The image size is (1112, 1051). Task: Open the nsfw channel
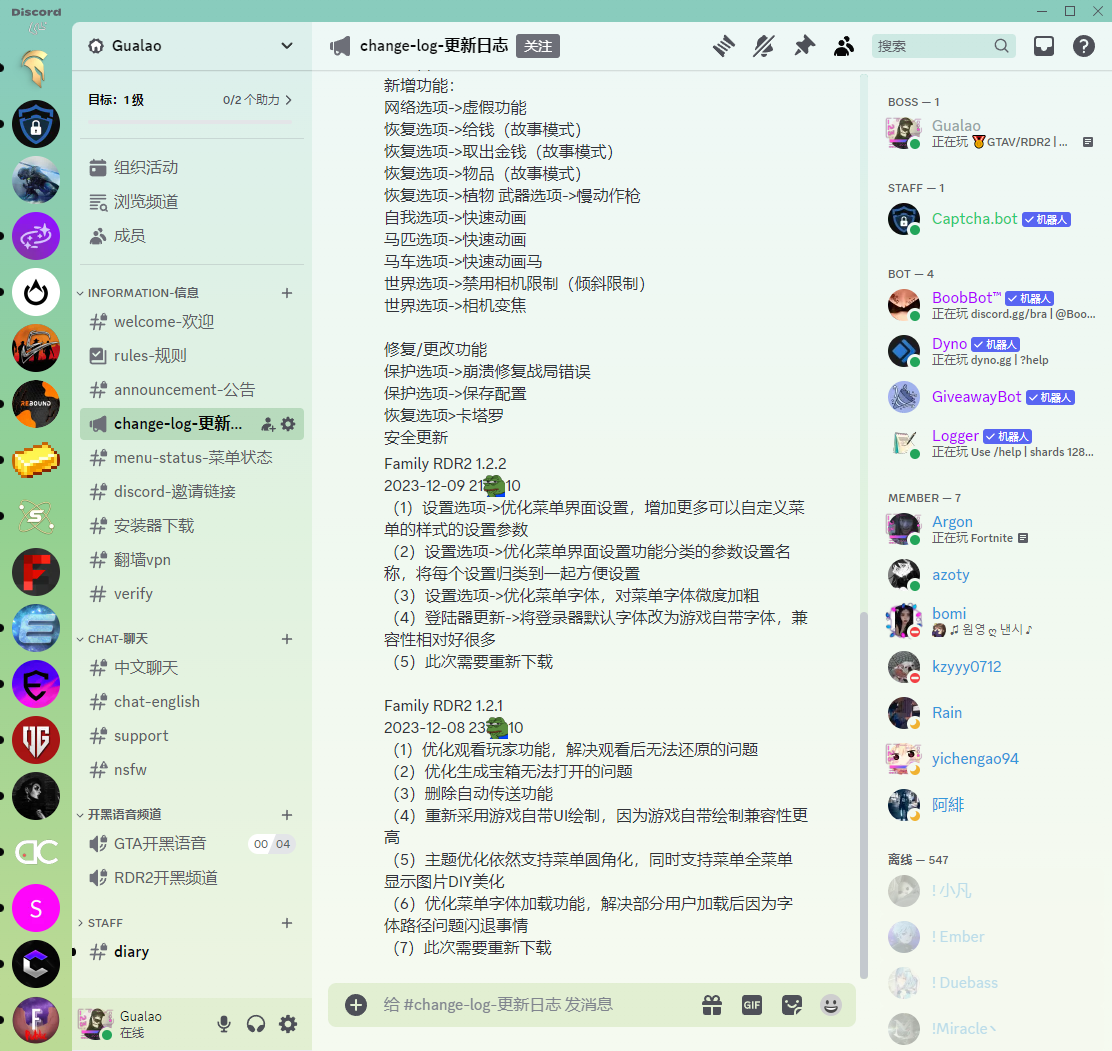click(191, 770)
